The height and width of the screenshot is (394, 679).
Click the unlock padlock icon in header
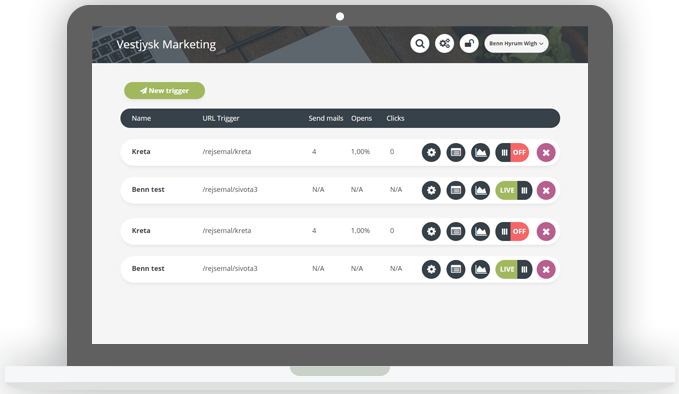point(469,43)
